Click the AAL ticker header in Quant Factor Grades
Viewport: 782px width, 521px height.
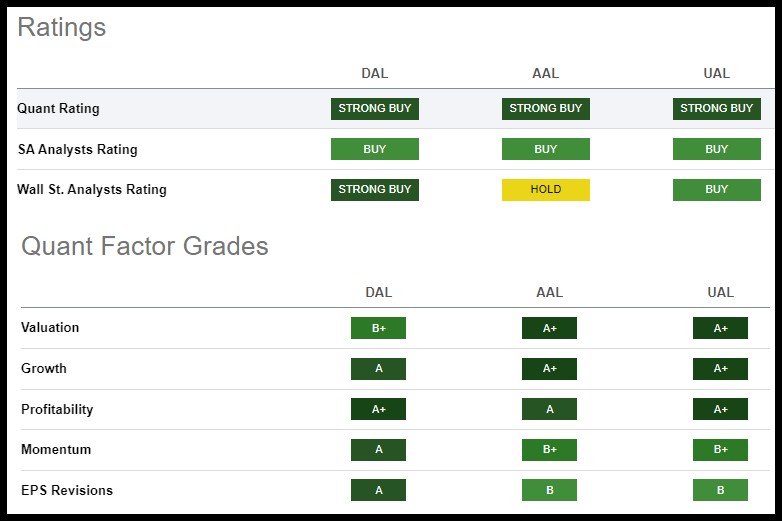pyautogui.click(x=549, y=293)
